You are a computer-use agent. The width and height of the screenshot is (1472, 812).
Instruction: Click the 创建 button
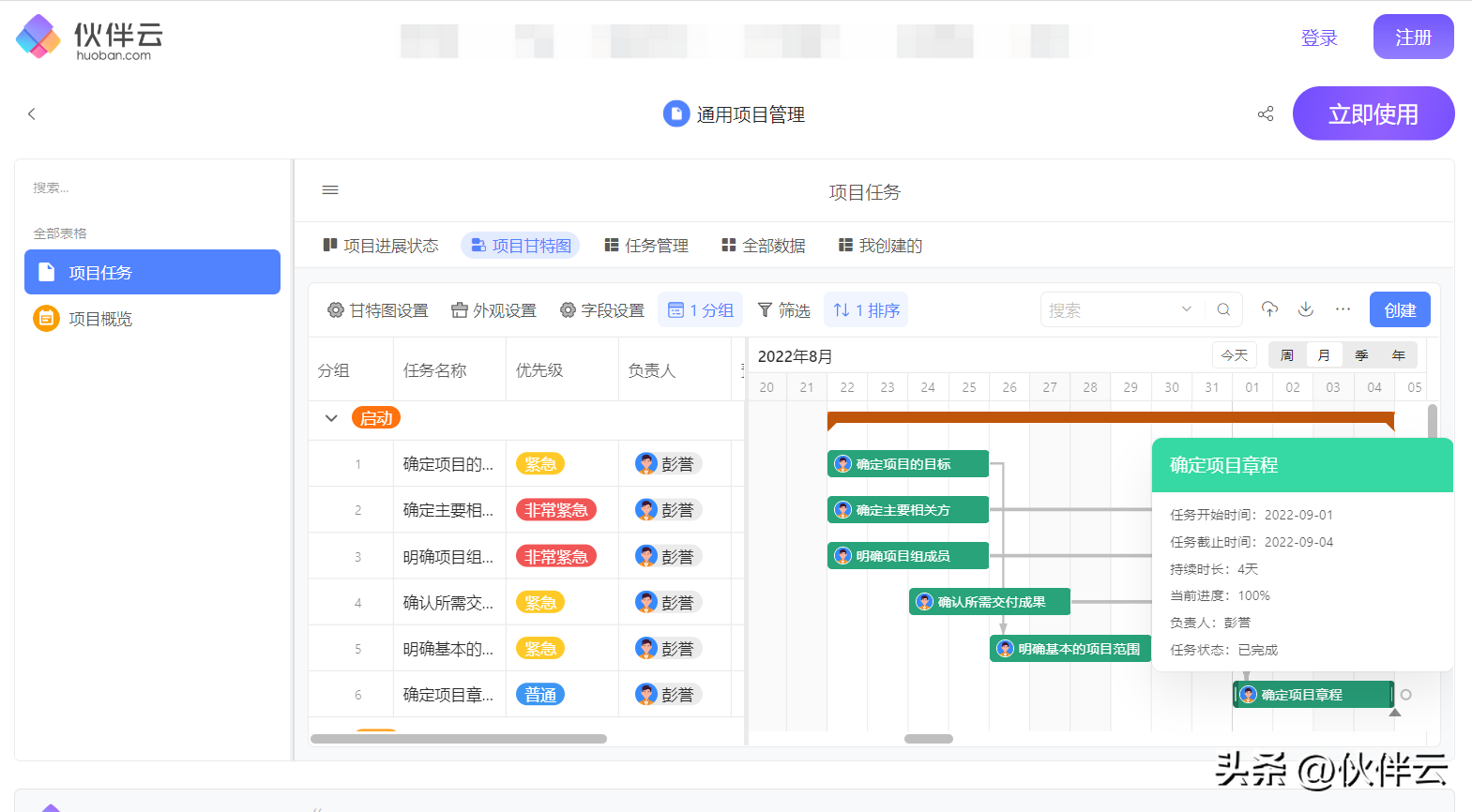point(1400,310)
